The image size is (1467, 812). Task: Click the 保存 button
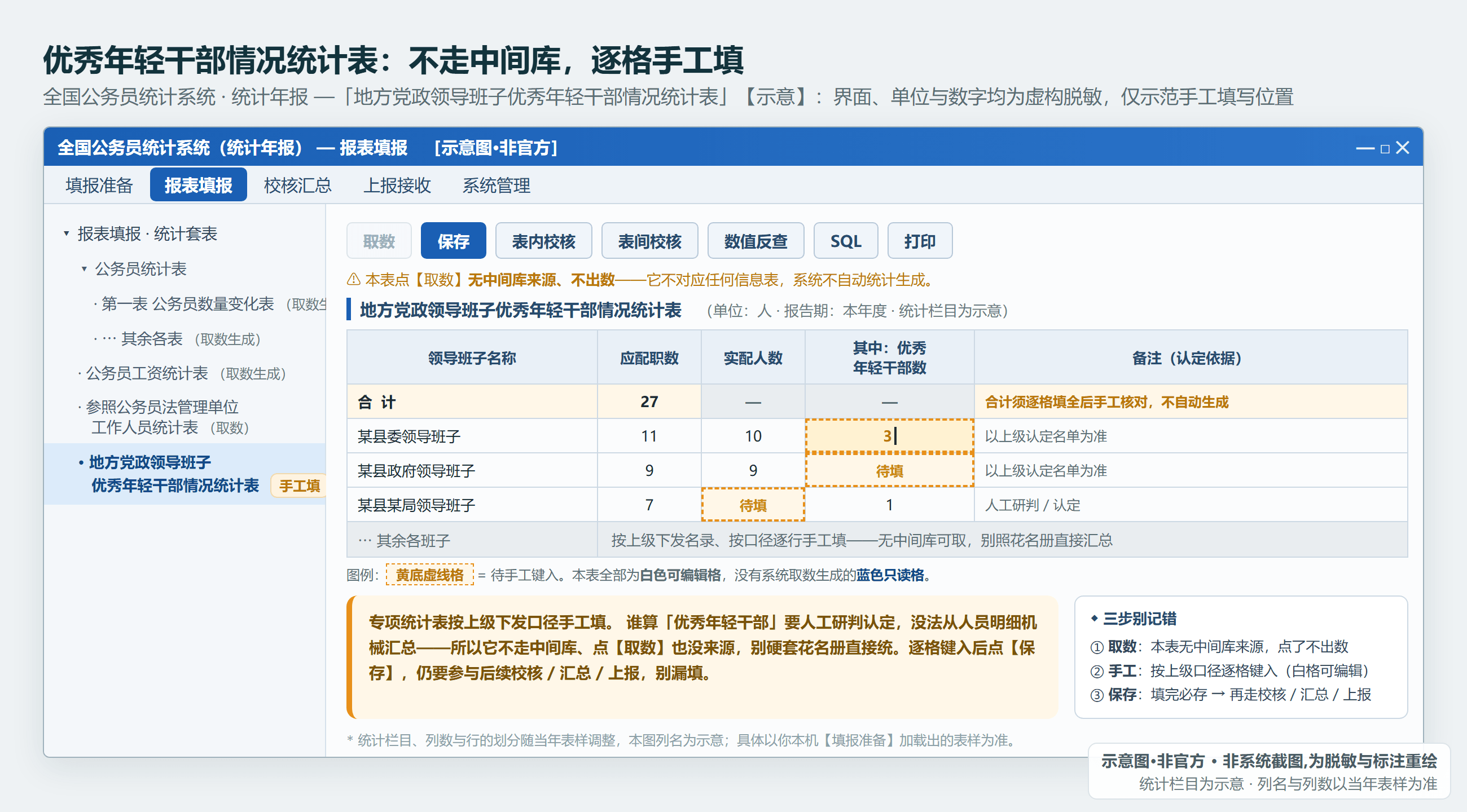tap(453, 241)
